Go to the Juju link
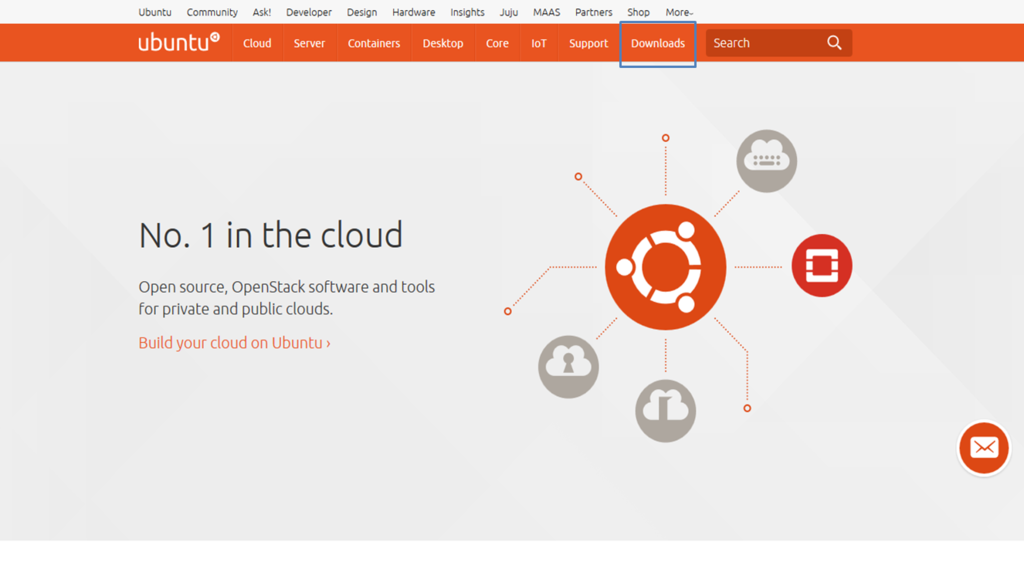Image resolution: width=1024 pixels, height=569 pixels. tap(509, 12)
